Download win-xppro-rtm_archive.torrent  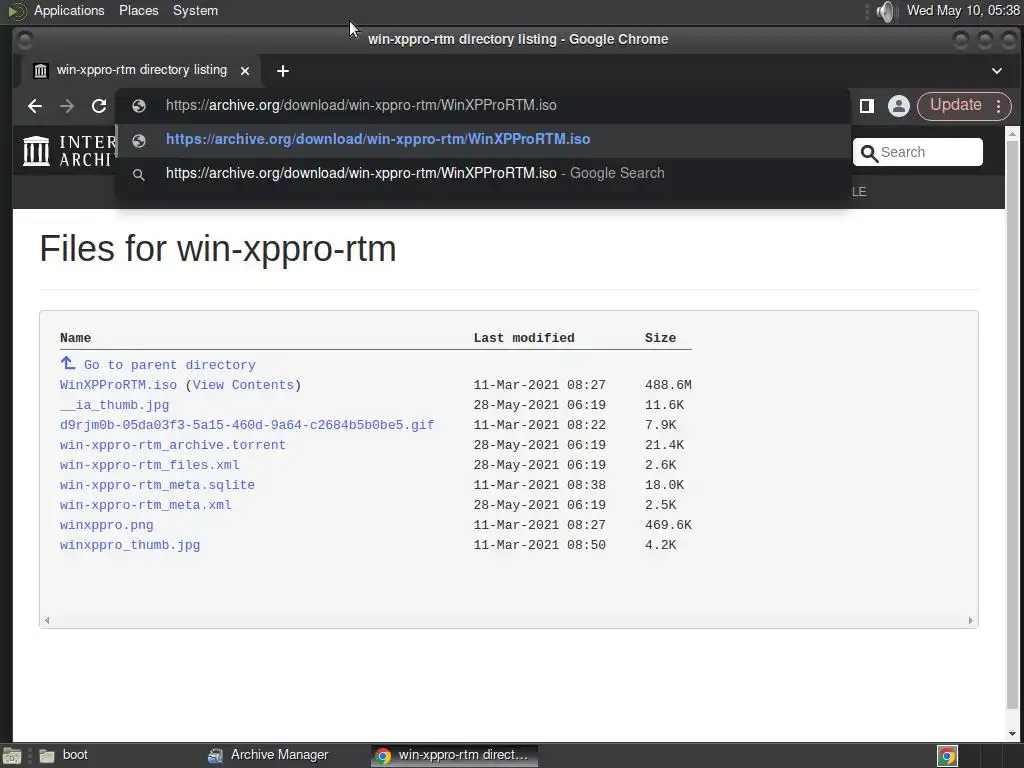172,445
